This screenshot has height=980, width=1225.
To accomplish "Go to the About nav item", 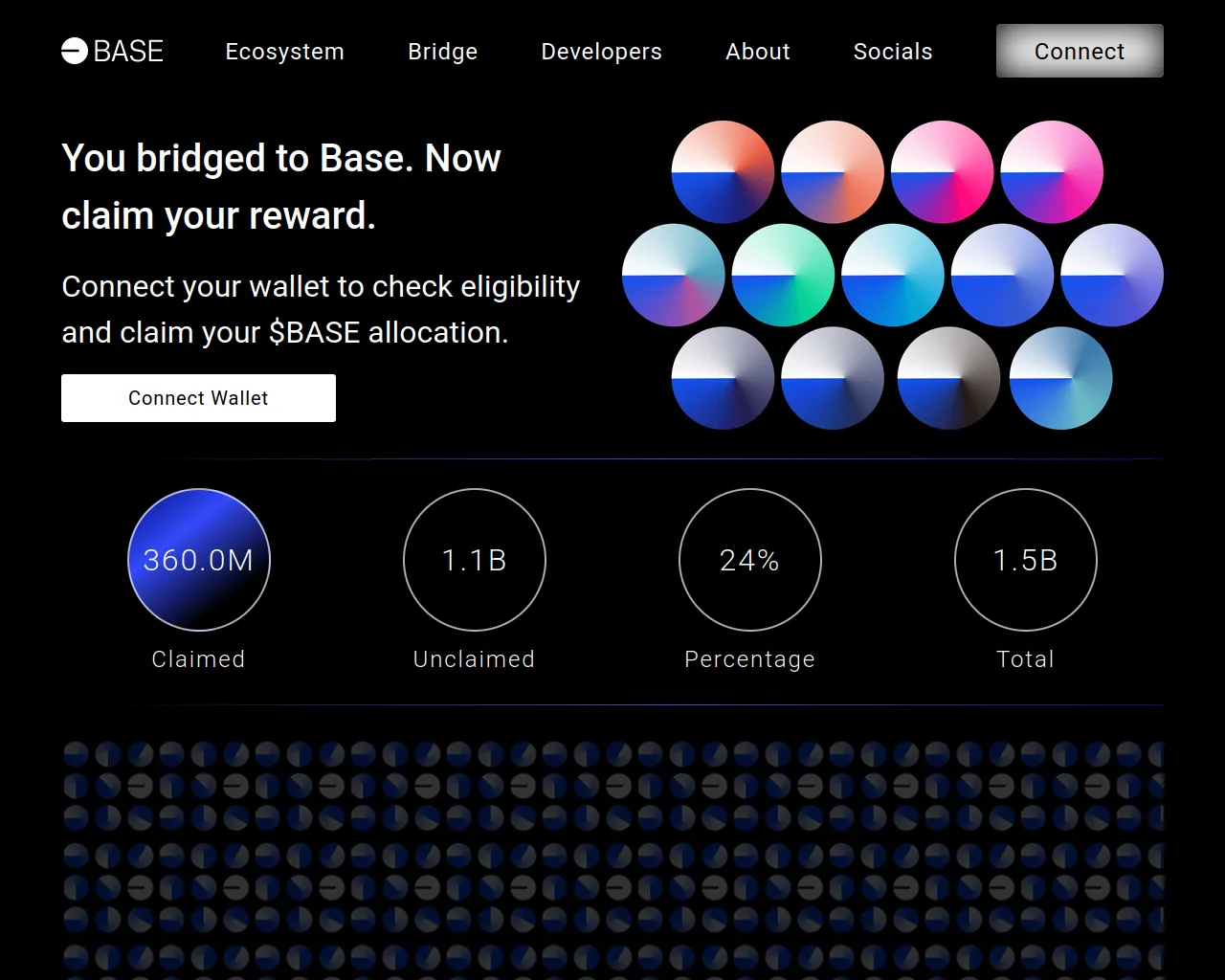I will pos(758,52).
